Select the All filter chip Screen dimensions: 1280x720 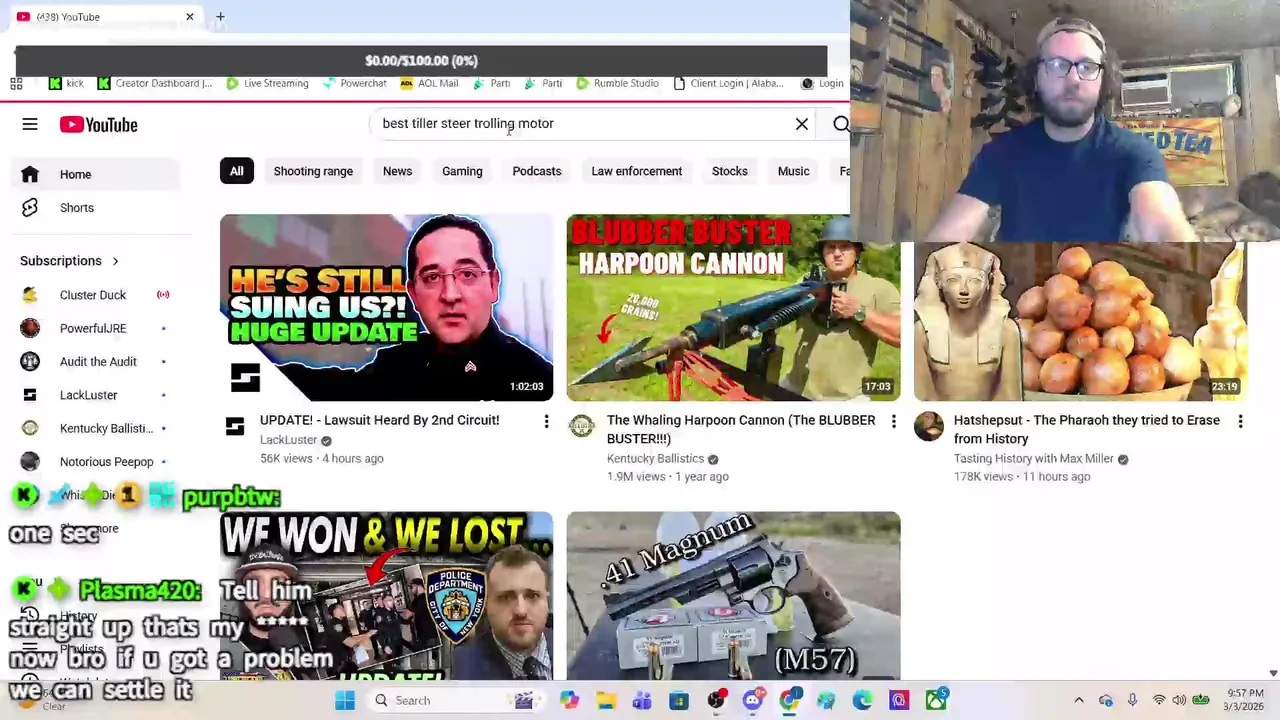click(236, 171)
